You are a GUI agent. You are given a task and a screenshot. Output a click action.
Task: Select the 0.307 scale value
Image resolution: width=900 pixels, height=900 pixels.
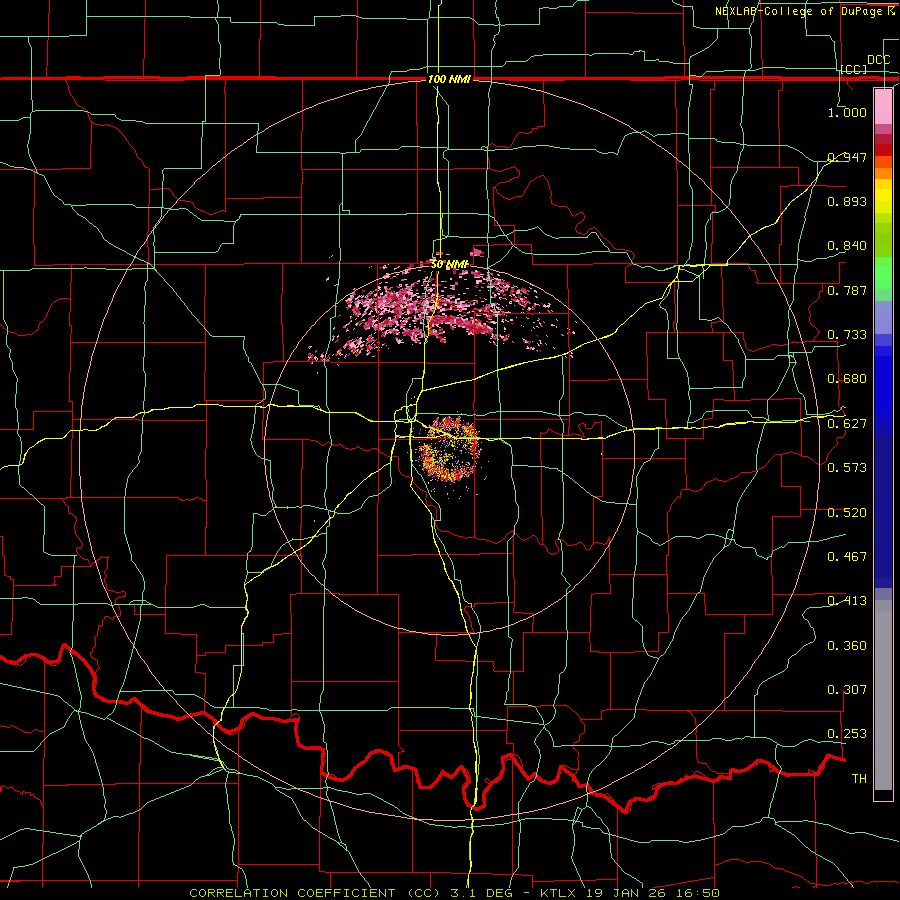pos(847,690)
